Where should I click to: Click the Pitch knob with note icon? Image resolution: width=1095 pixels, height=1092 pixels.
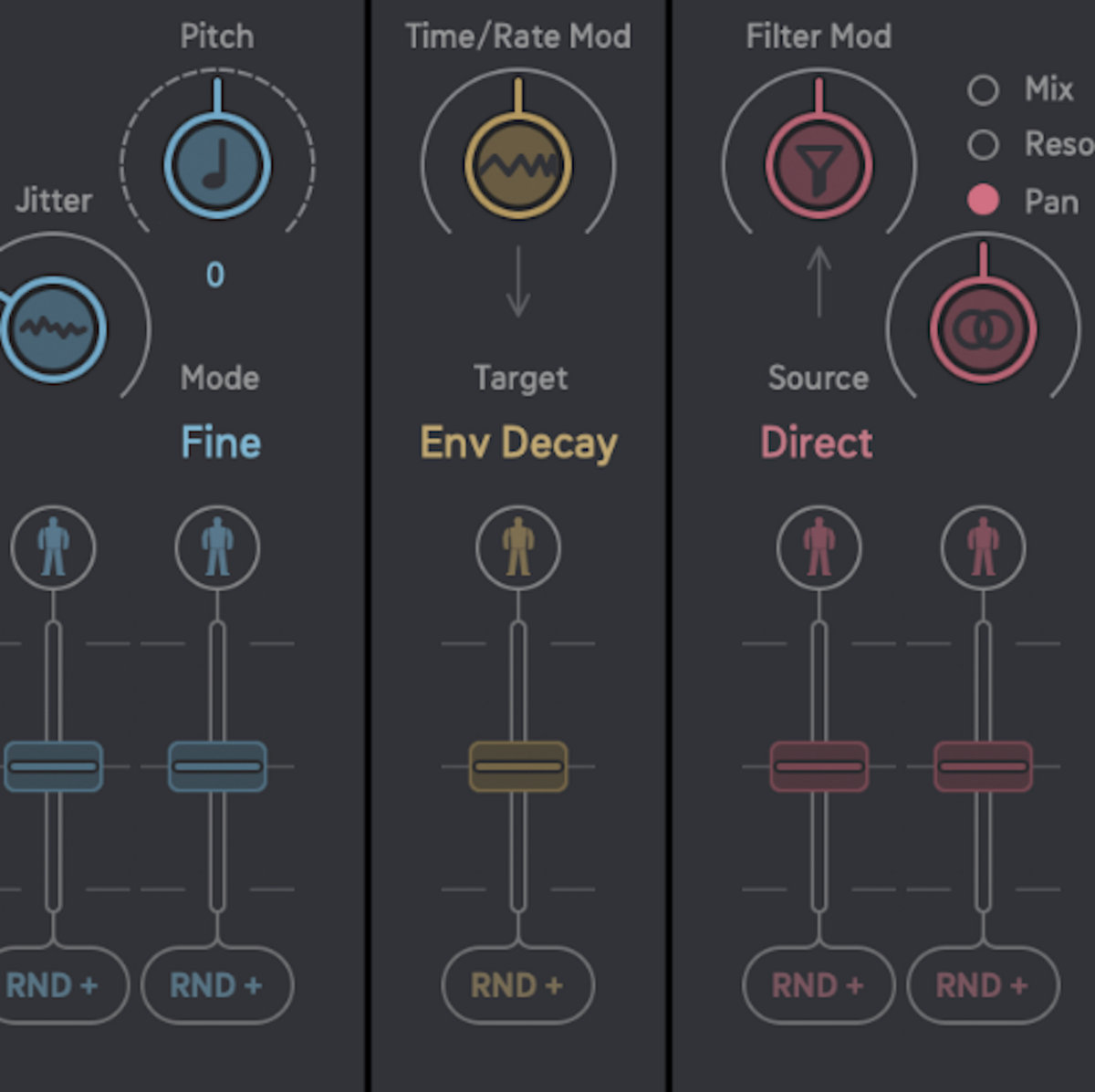pyautogui.click(x=217, y=166)
